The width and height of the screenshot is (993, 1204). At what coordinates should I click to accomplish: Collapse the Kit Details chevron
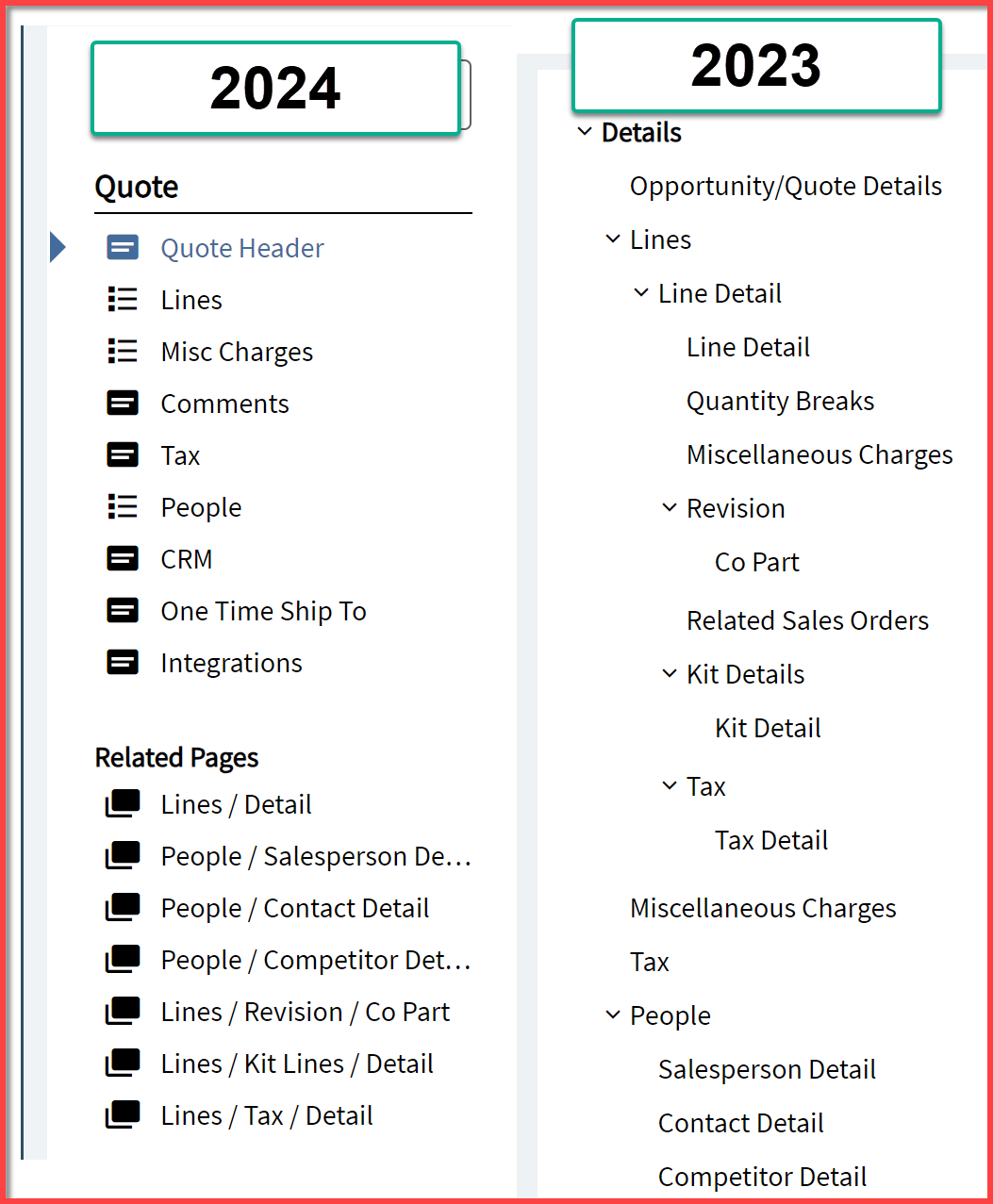[670, 675]
